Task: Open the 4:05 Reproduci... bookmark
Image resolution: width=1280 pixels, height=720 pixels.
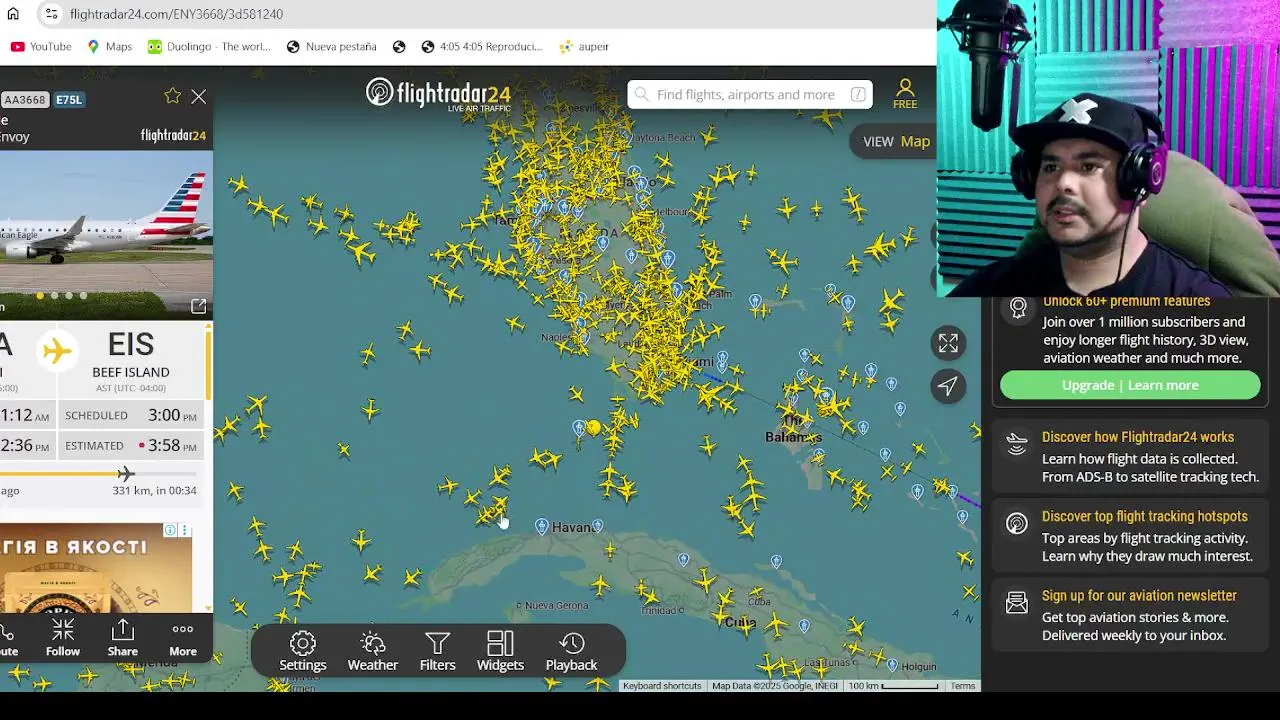Action: tap(481, 46)
